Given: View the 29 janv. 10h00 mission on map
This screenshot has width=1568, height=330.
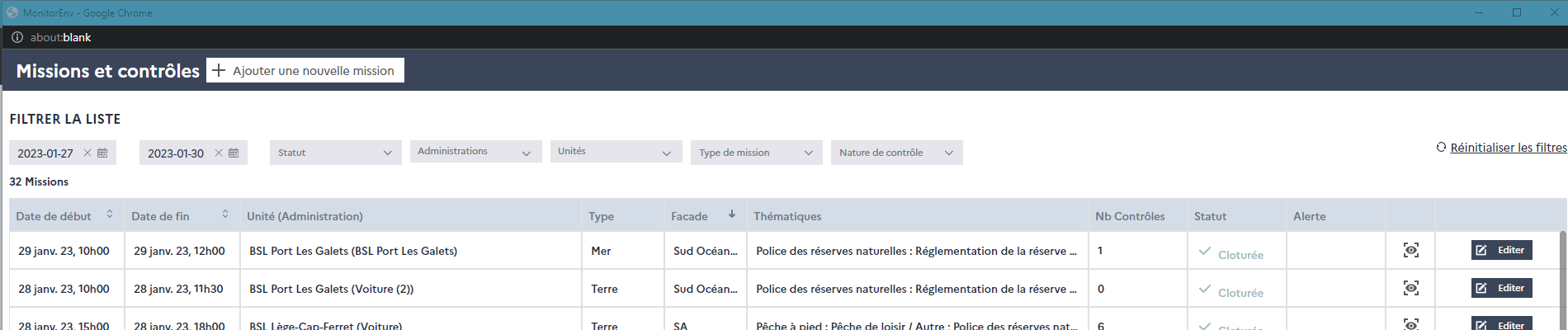Looking at the screenshot, I should pos(1411,250).
